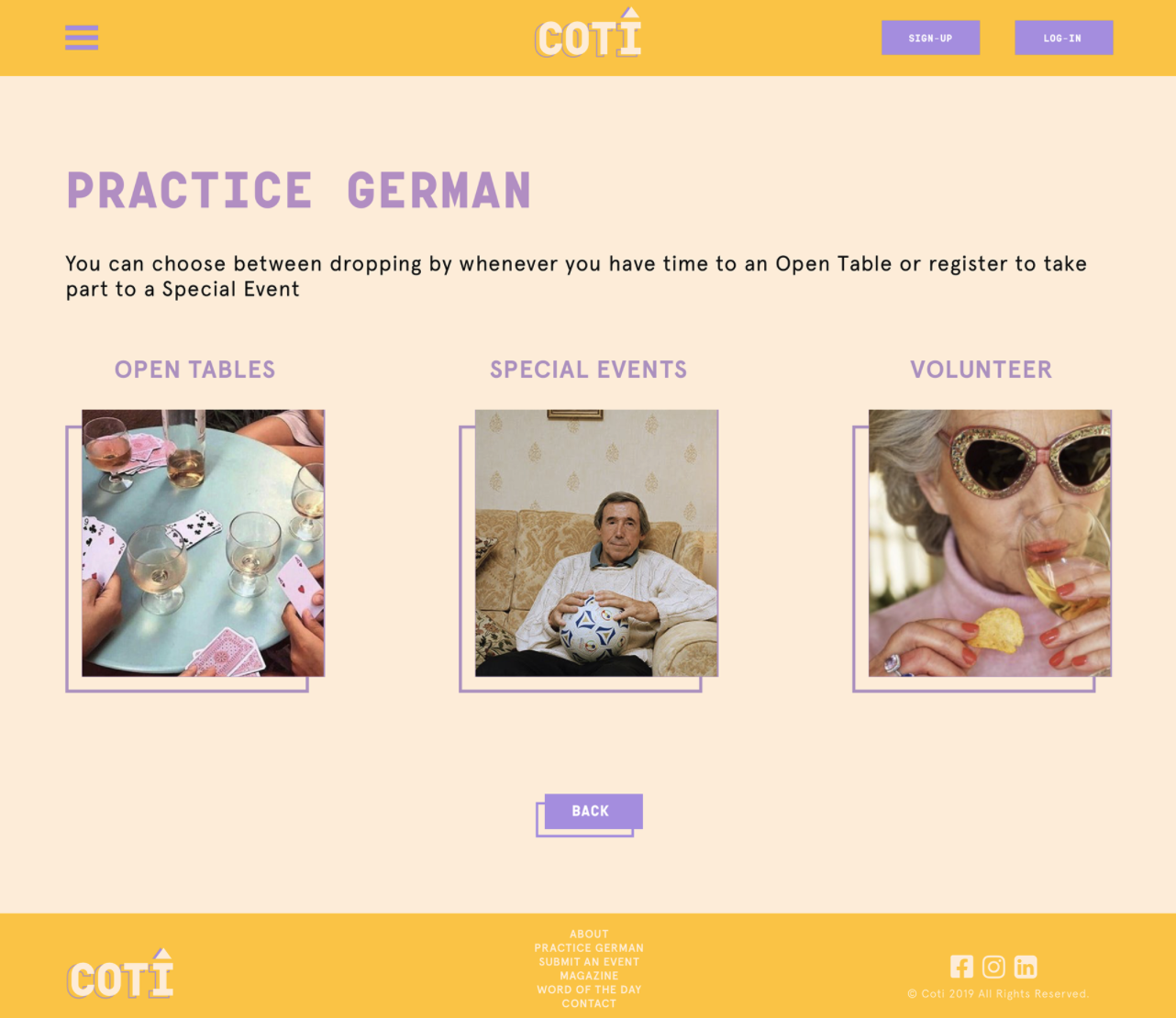Click the SIGN-UP button
The width and height of the screenshot is (1176, 1018).
pyautogui.click(x=930, y=38)
